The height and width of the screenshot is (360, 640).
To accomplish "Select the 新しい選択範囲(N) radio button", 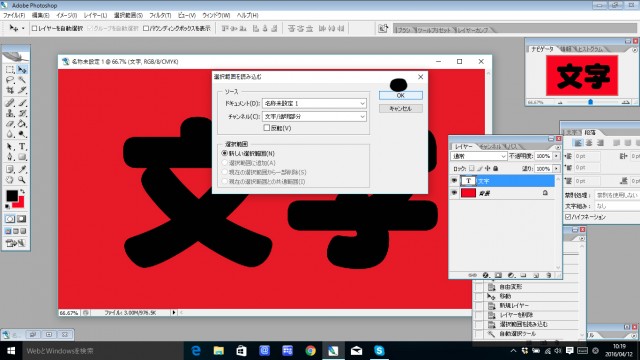I will point(224,153).
